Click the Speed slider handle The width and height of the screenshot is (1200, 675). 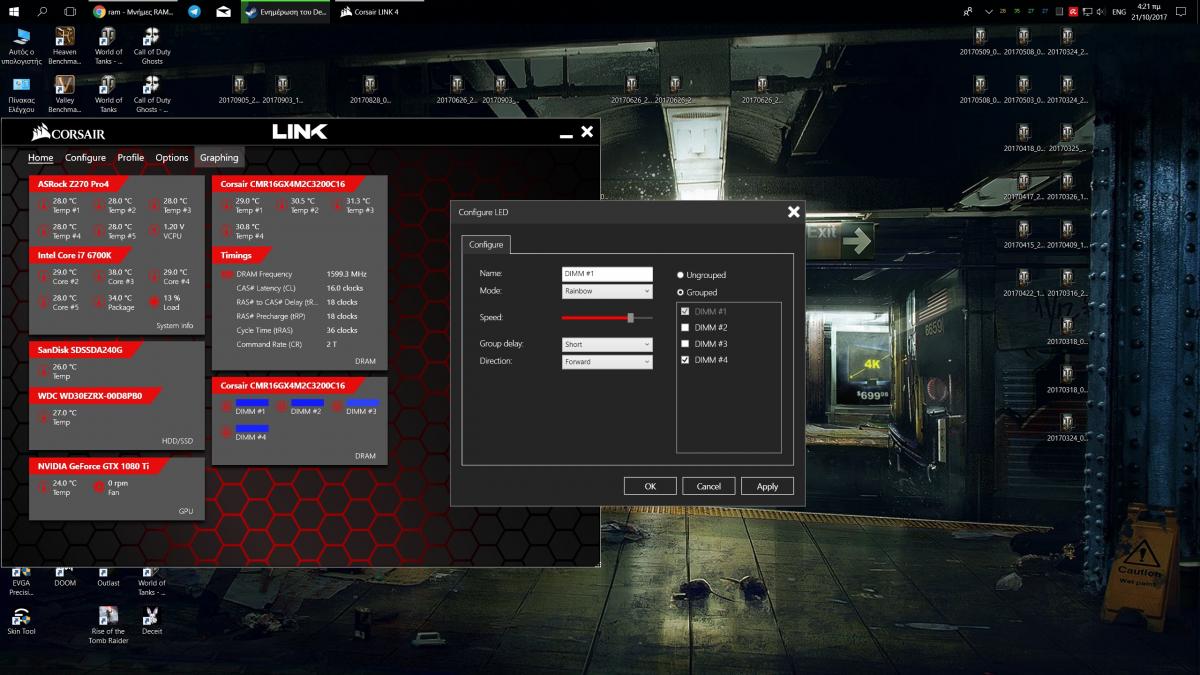point(630,317)
